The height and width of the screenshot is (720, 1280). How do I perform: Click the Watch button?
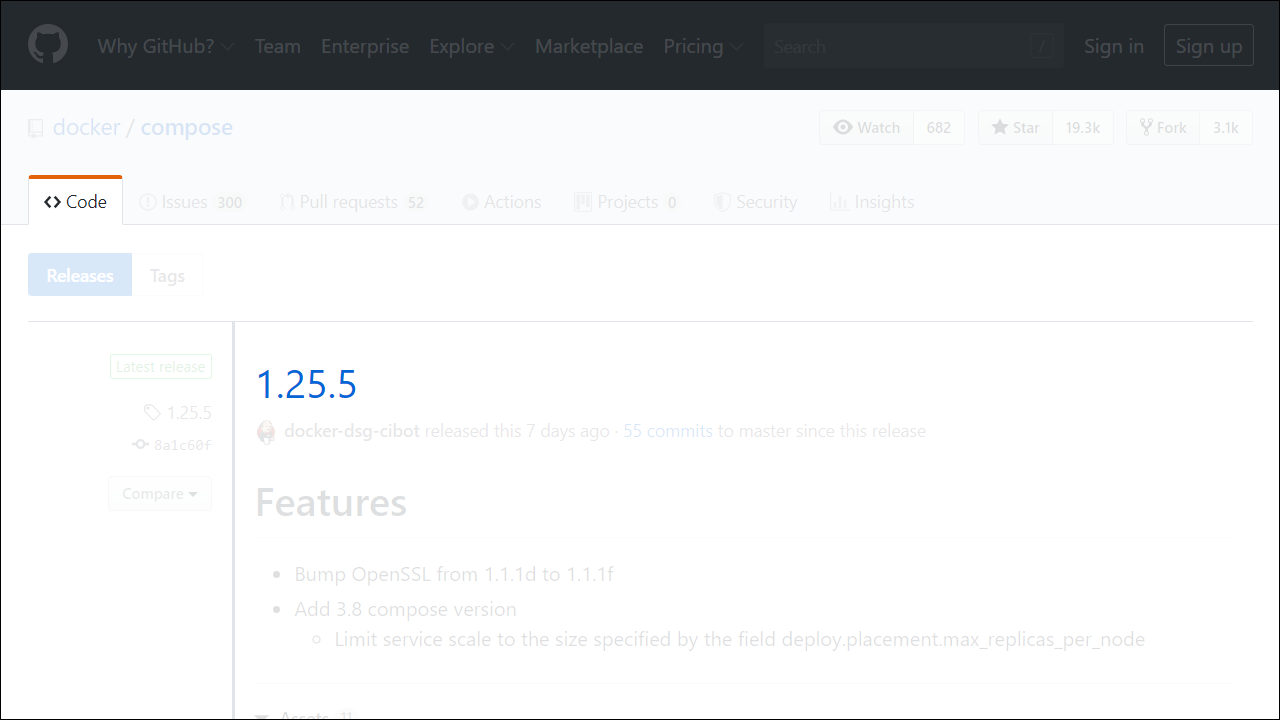tap(867, 127)
